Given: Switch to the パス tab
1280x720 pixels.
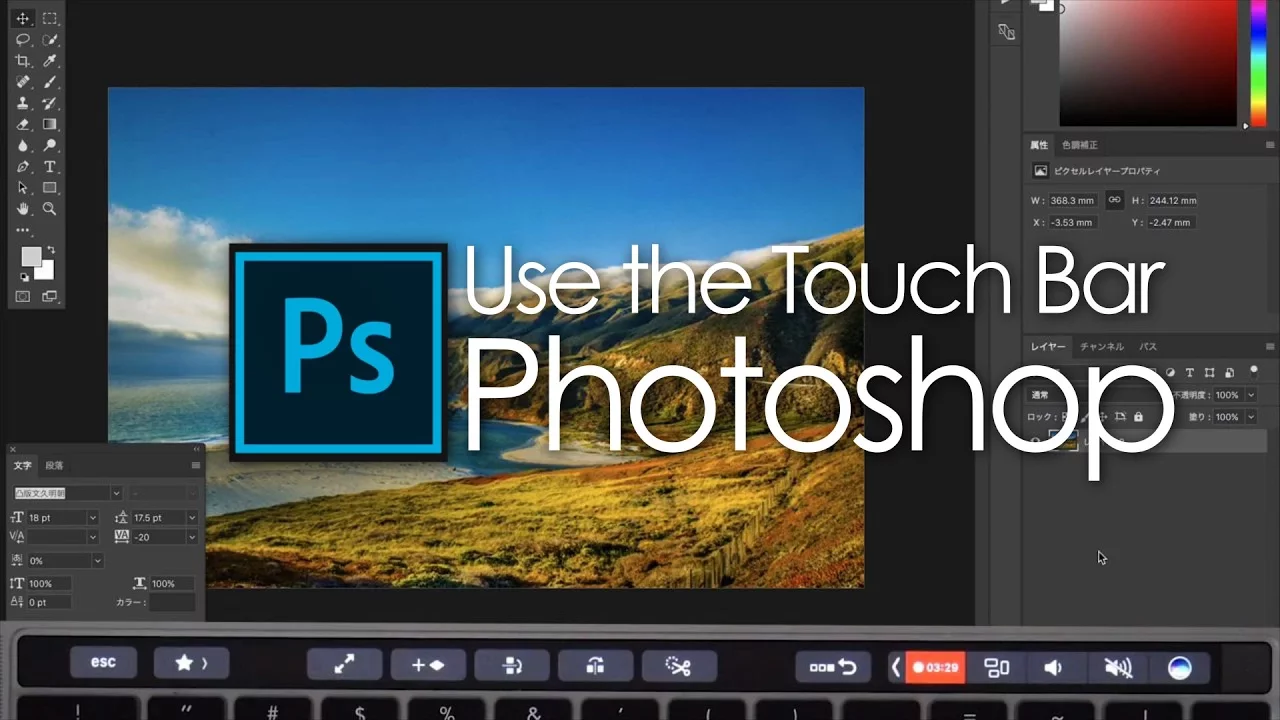Looking at the screenshot, I should [x=1148, y=346].
